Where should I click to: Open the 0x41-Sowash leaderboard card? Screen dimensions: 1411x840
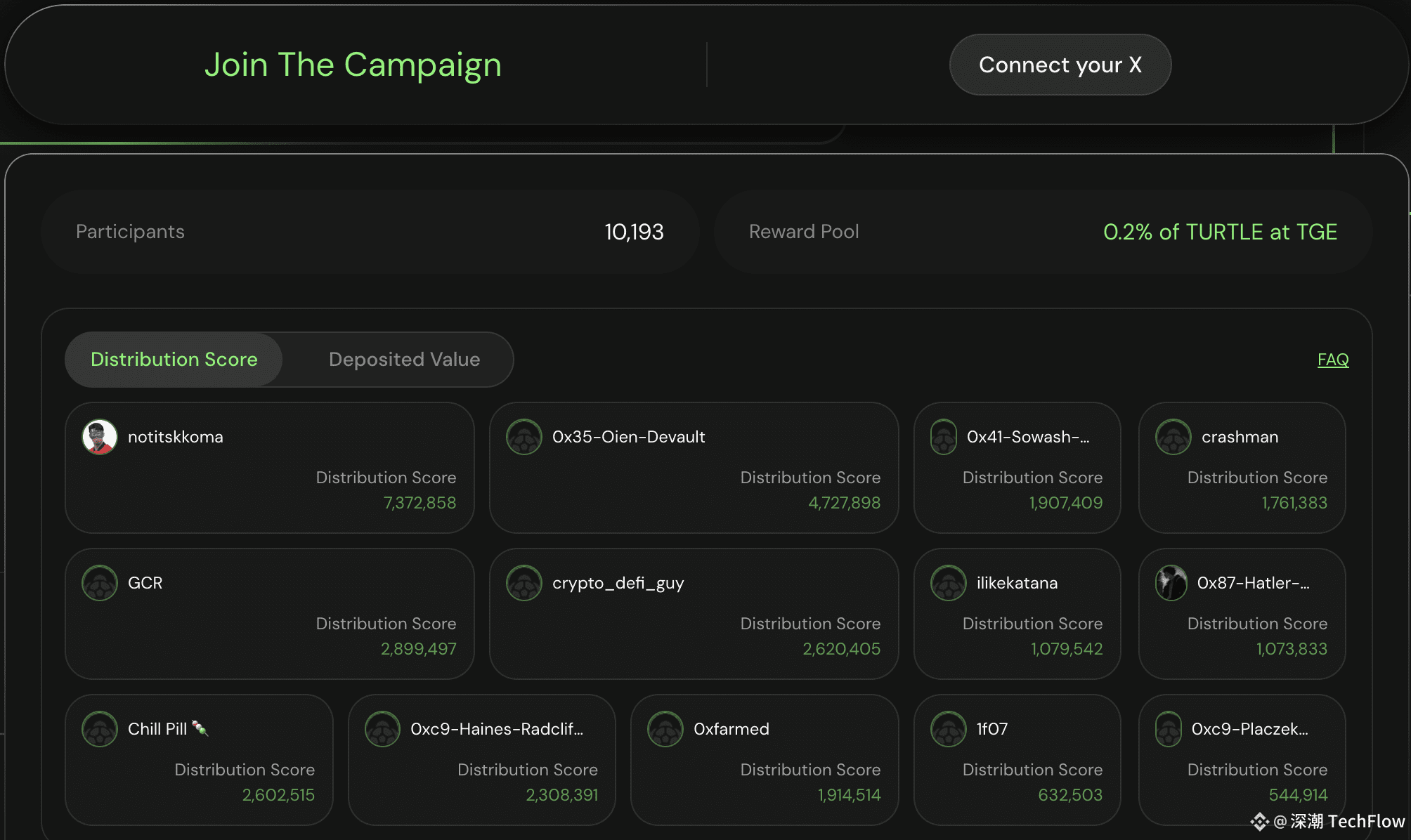1017,468
